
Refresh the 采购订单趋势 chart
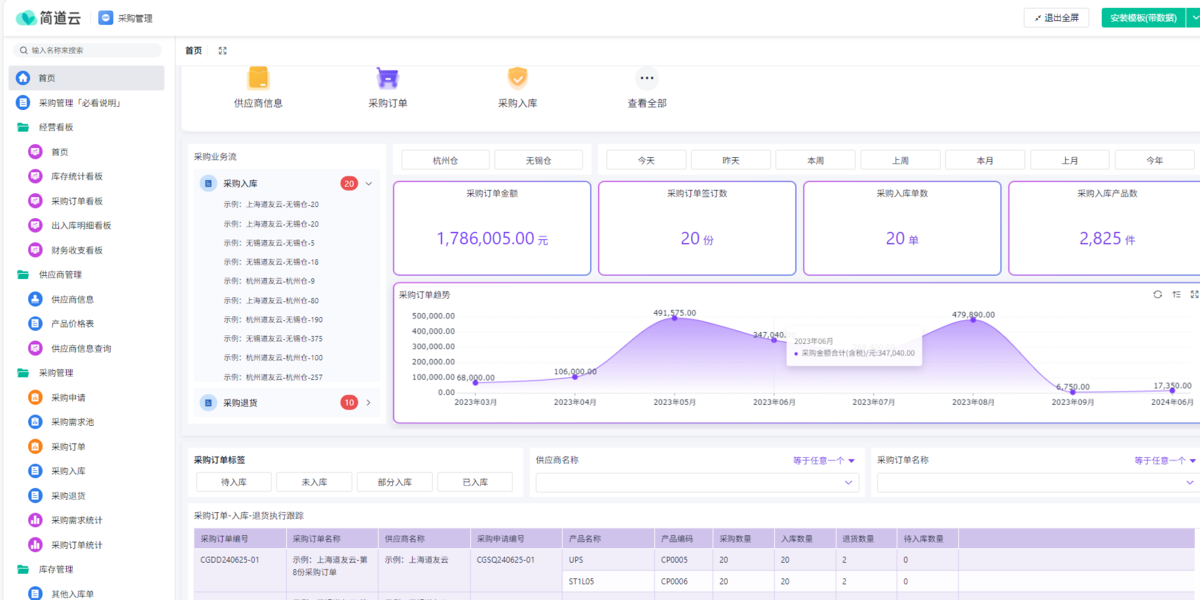point(1158,295)
